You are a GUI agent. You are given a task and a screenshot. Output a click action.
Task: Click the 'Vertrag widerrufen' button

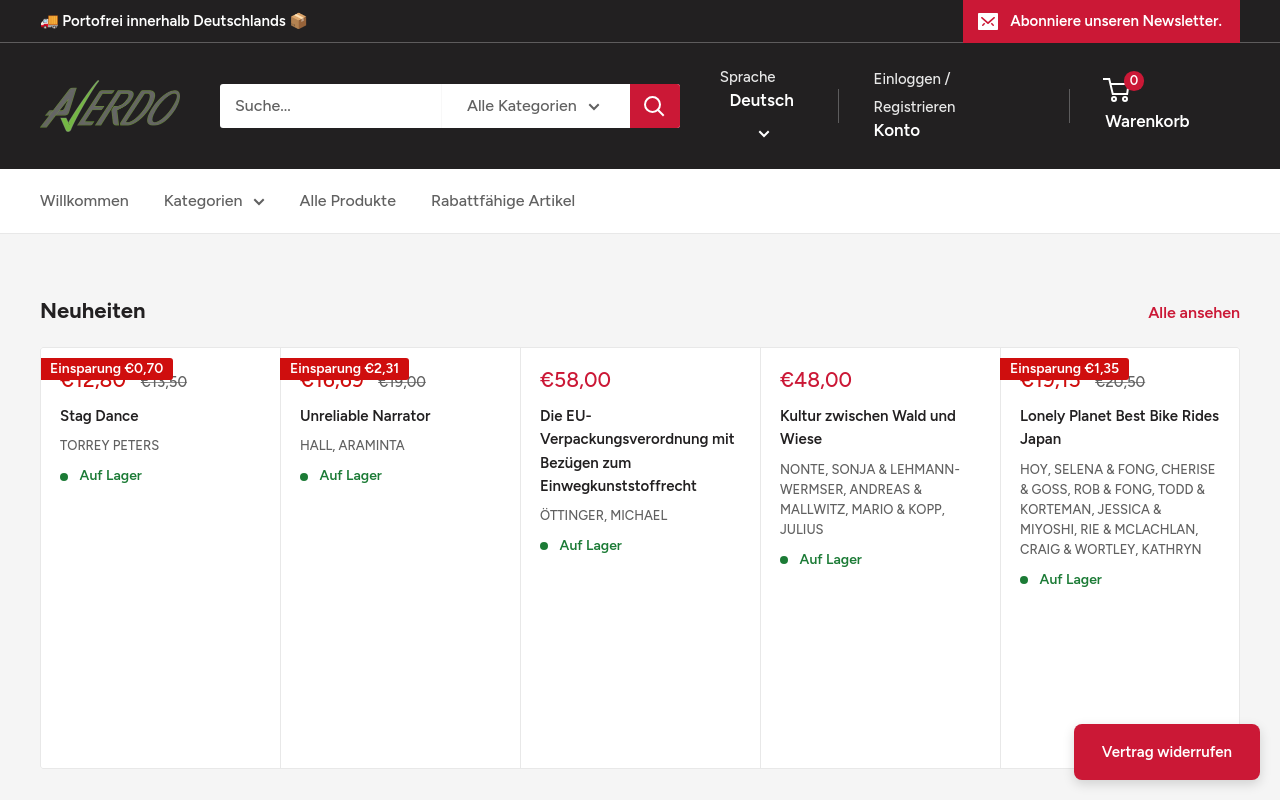[x=1166, y=751]
